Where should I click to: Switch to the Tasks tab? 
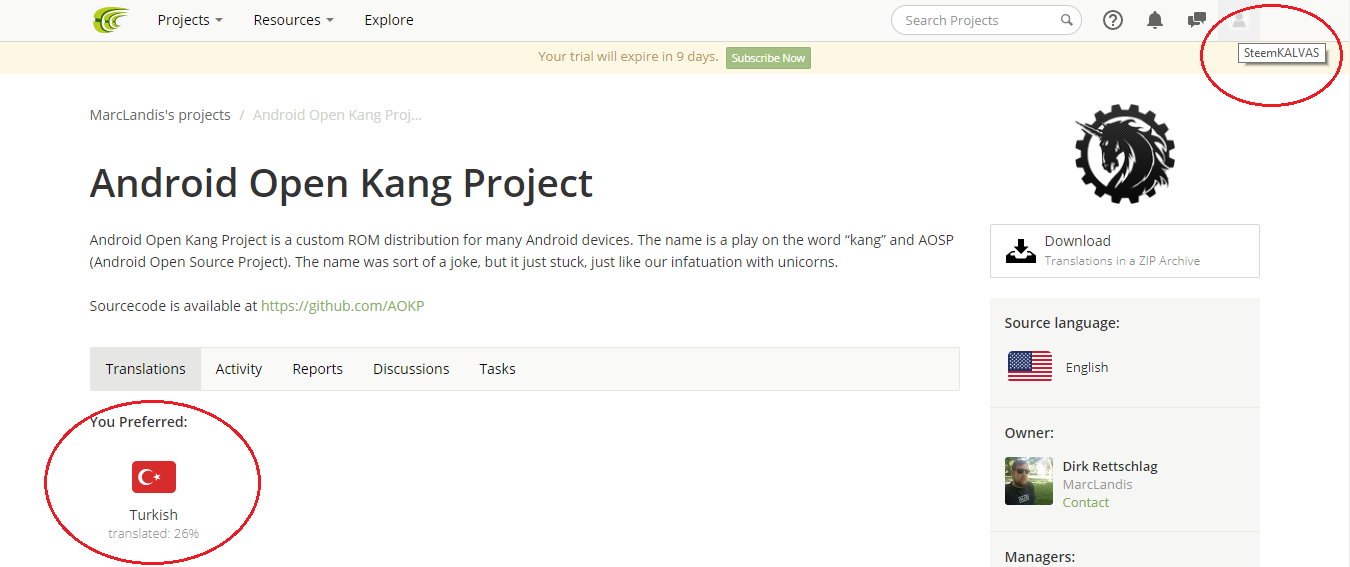497,369
